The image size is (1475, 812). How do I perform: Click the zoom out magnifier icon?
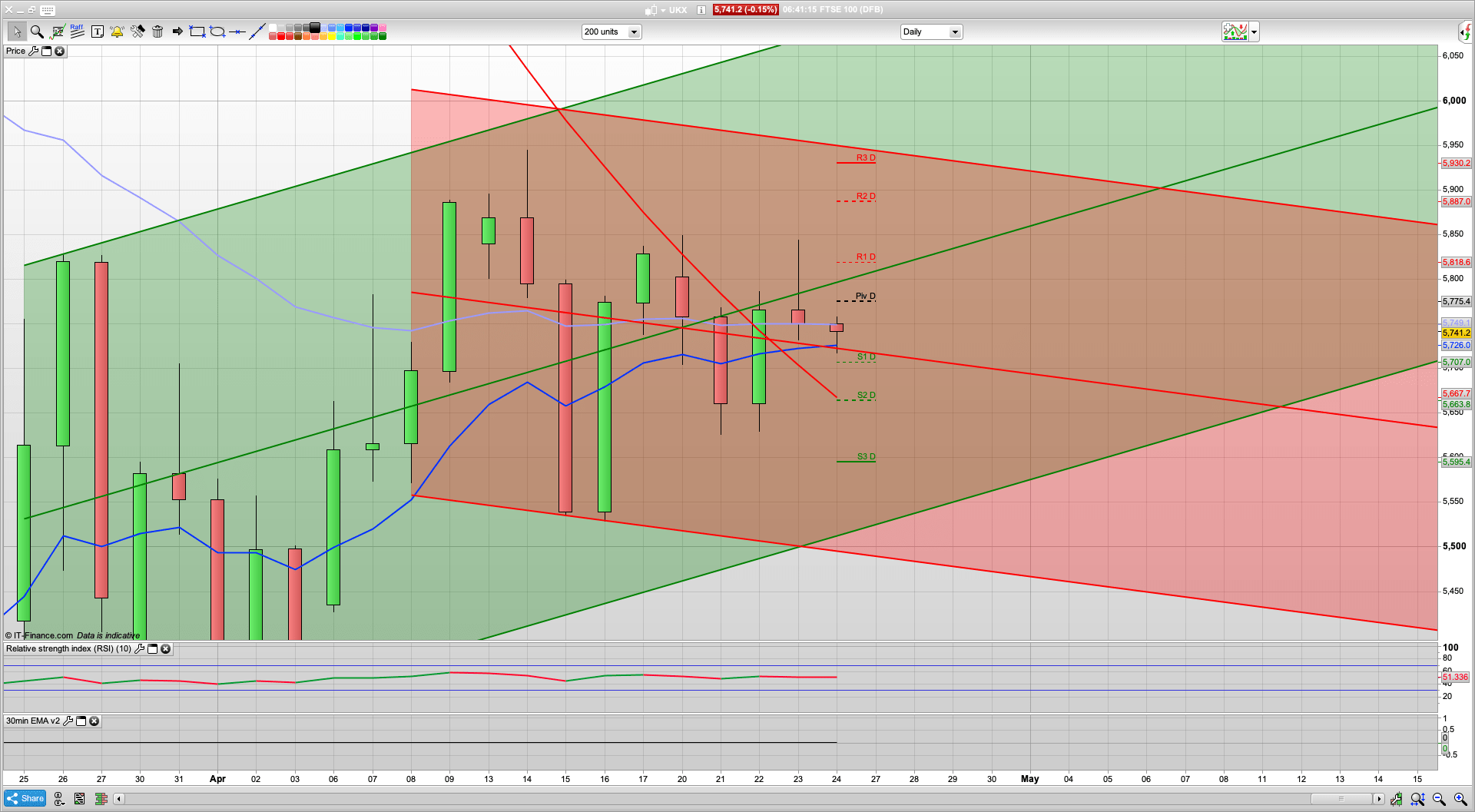tap(1439, 799)
